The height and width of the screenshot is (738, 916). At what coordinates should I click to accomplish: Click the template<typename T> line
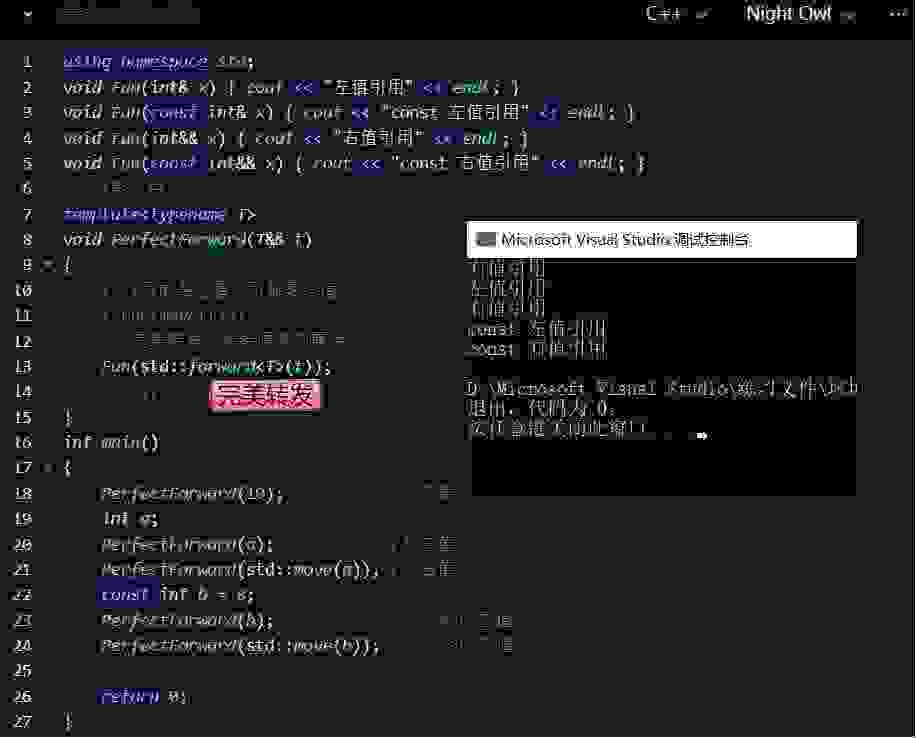click(x=159, y=214)
